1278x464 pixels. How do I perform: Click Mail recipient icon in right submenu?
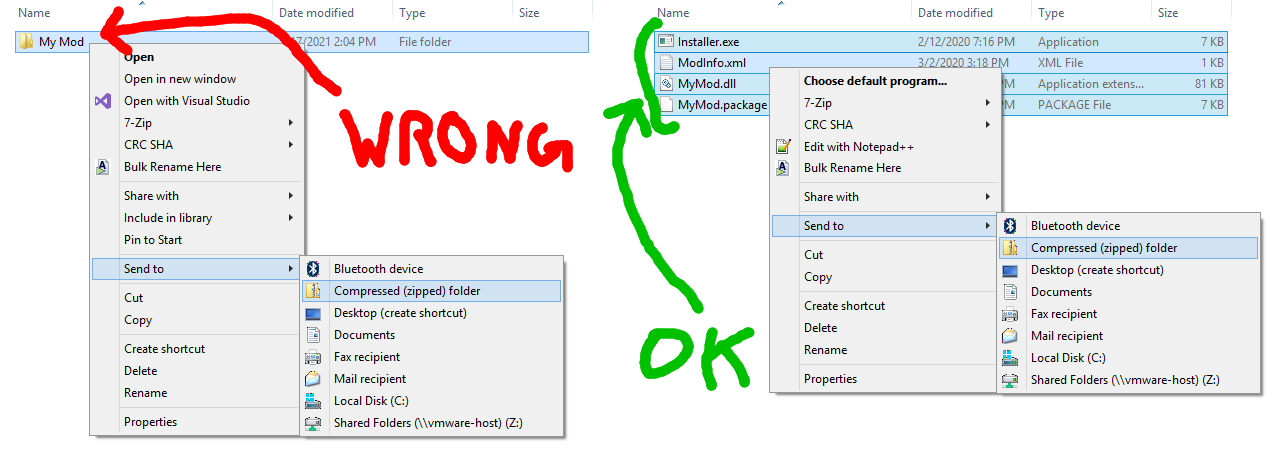(x=1010, y=336)
